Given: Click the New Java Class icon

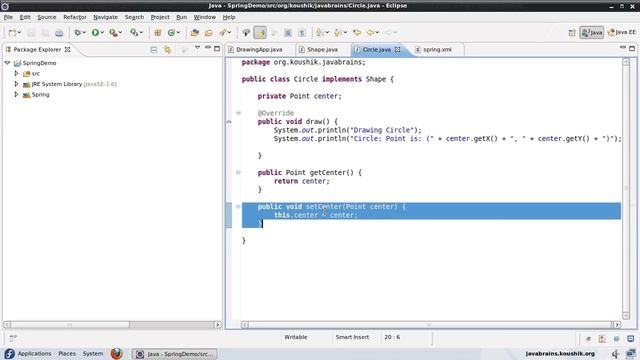Looking at the screenshot, I should (171, 33).
